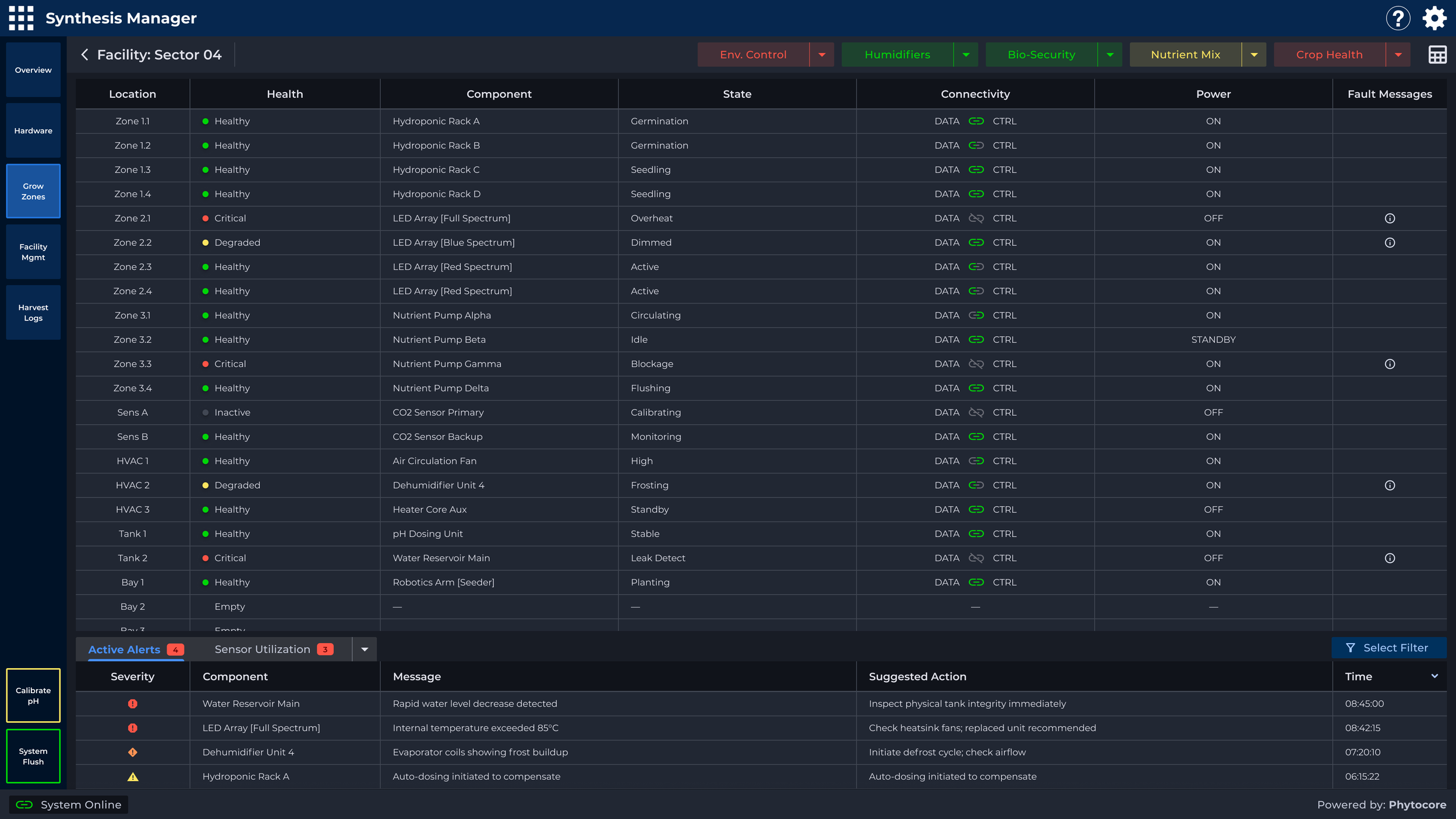Toggle the Bio-Security control
The width and height of the screenshot is (1456, 819).
coord(1042,54)
